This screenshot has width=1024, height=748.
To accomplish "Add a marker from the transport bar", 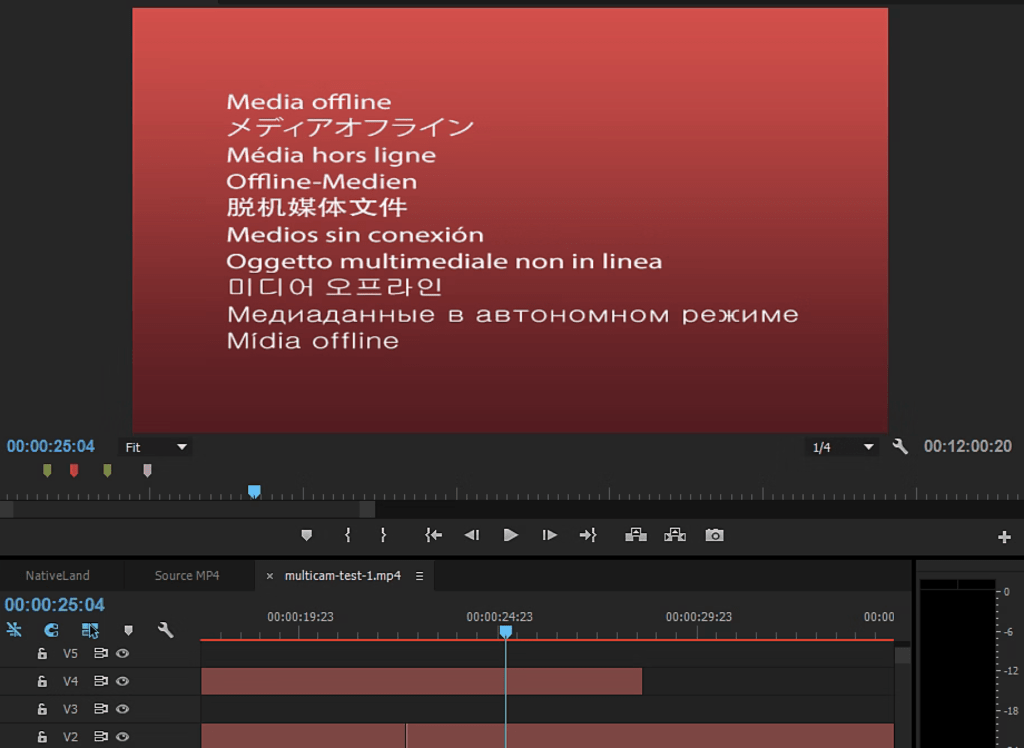I will tap(307, 535).
